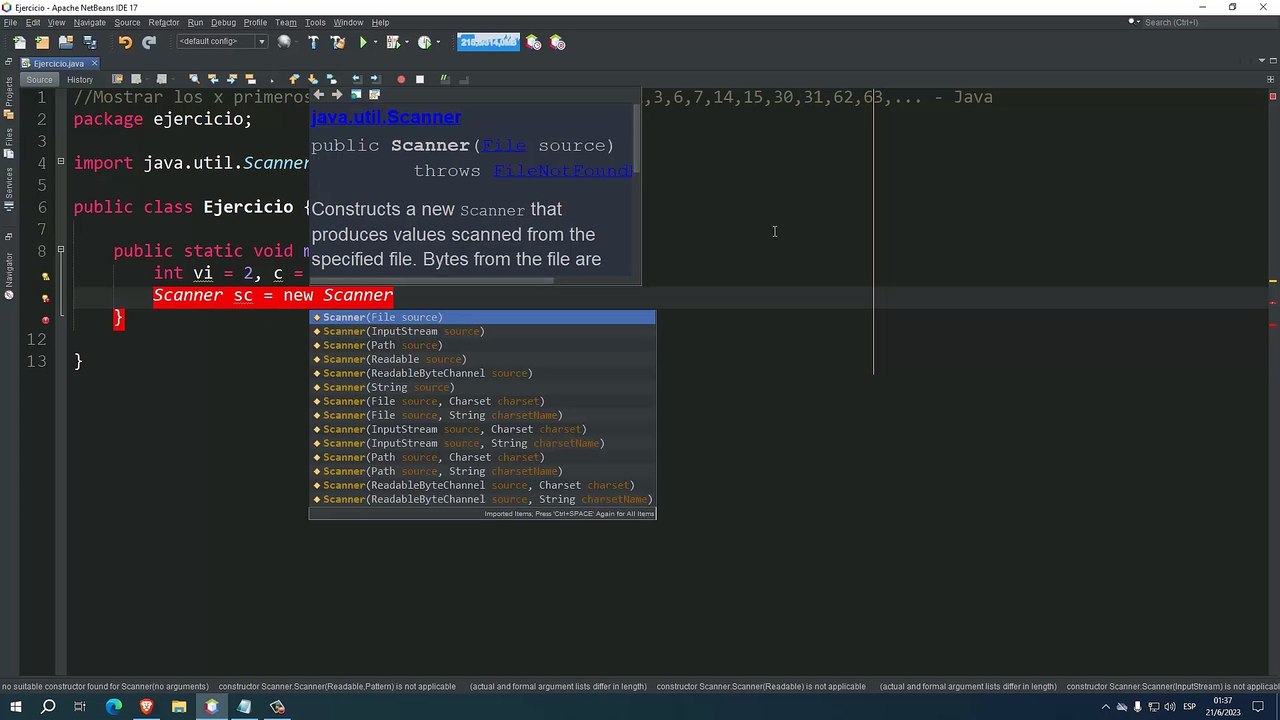The width and height of the screenshot is (1280, 720).
Task: Click the memory usage garbage collection bar
Action: pos(488,42)
